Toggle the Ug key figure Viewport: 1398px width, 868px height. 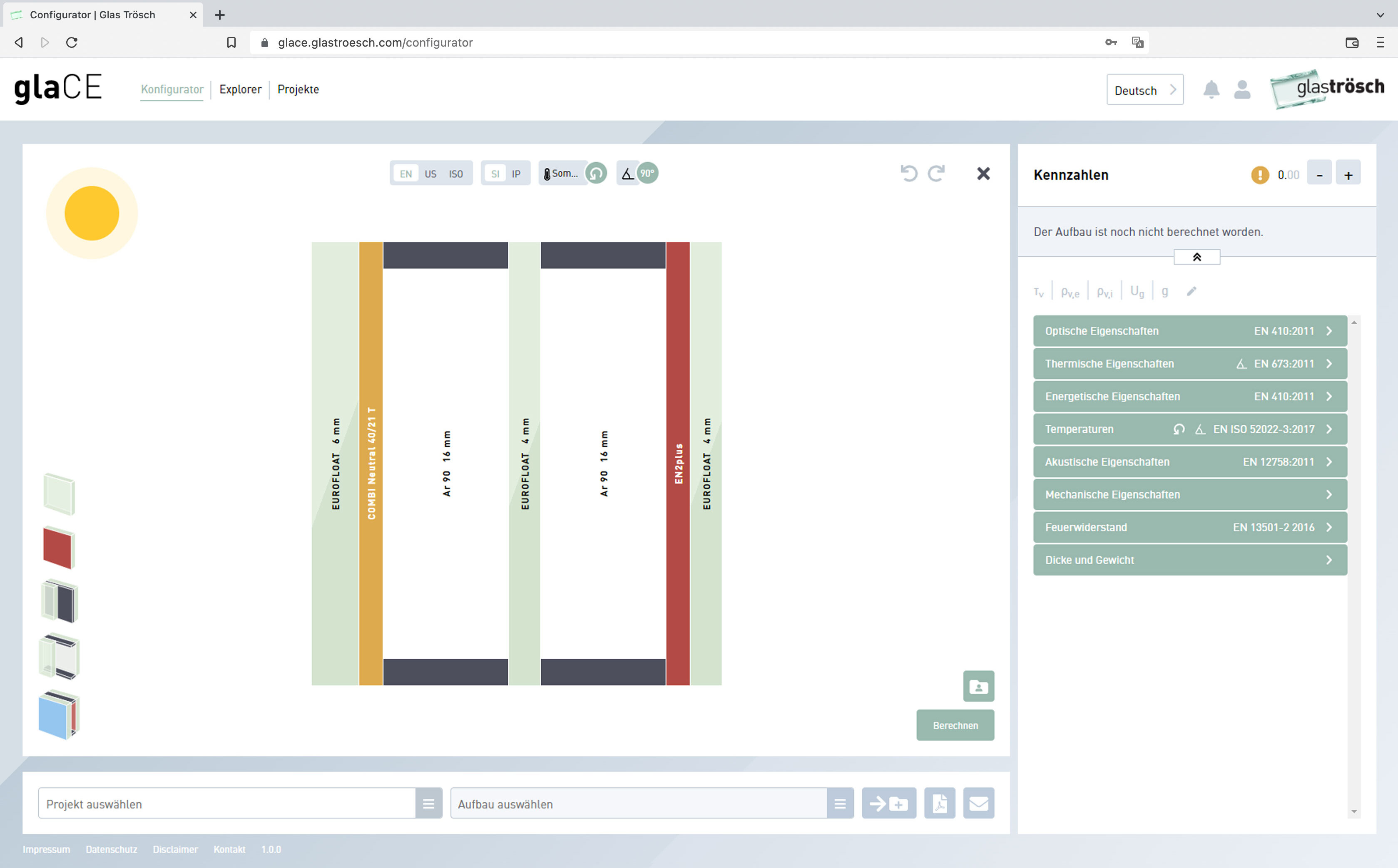tap(1137, 292)
